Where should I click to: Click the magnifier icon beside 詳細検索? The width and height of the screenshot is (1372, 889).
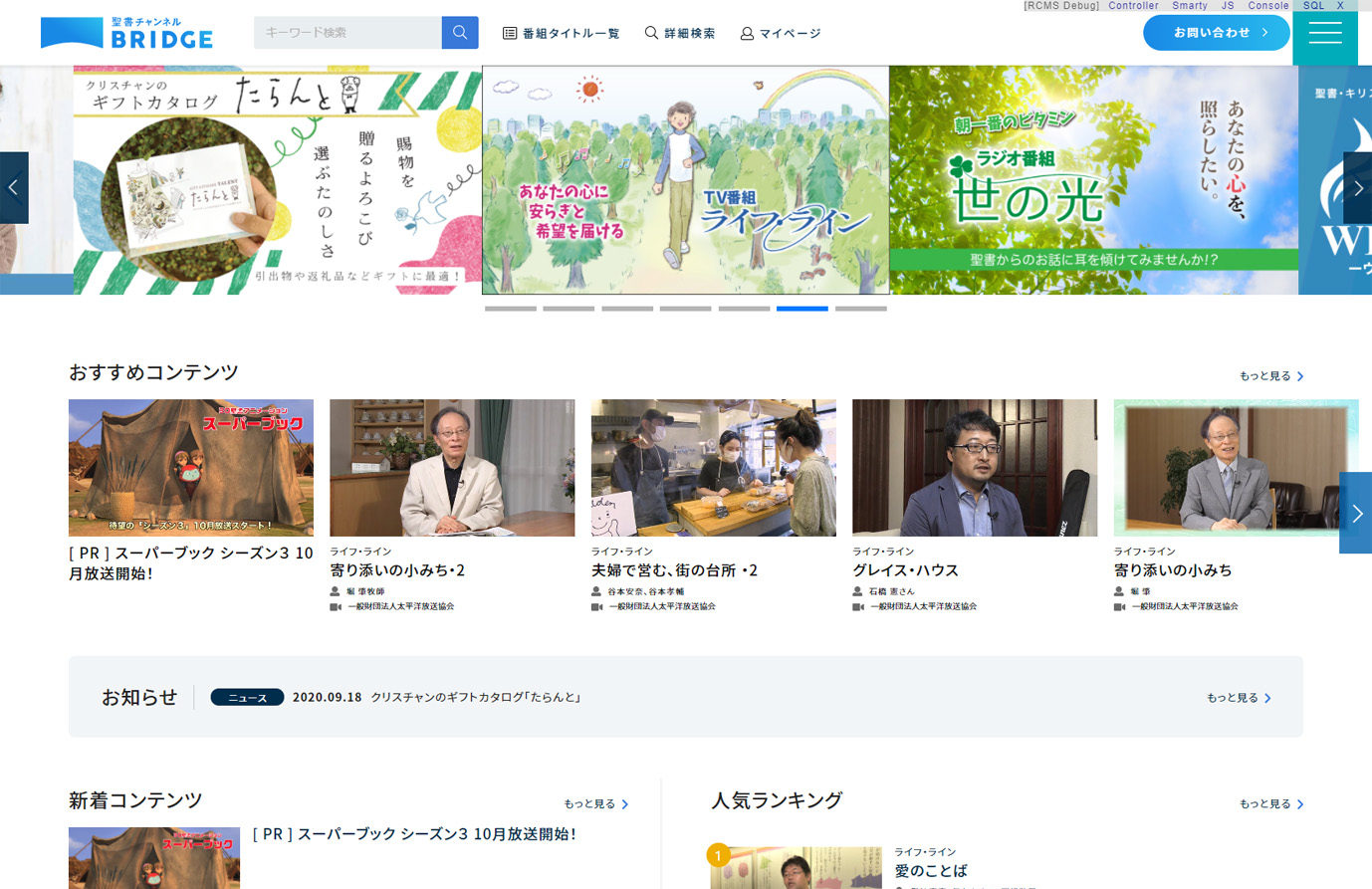point(649,32)
